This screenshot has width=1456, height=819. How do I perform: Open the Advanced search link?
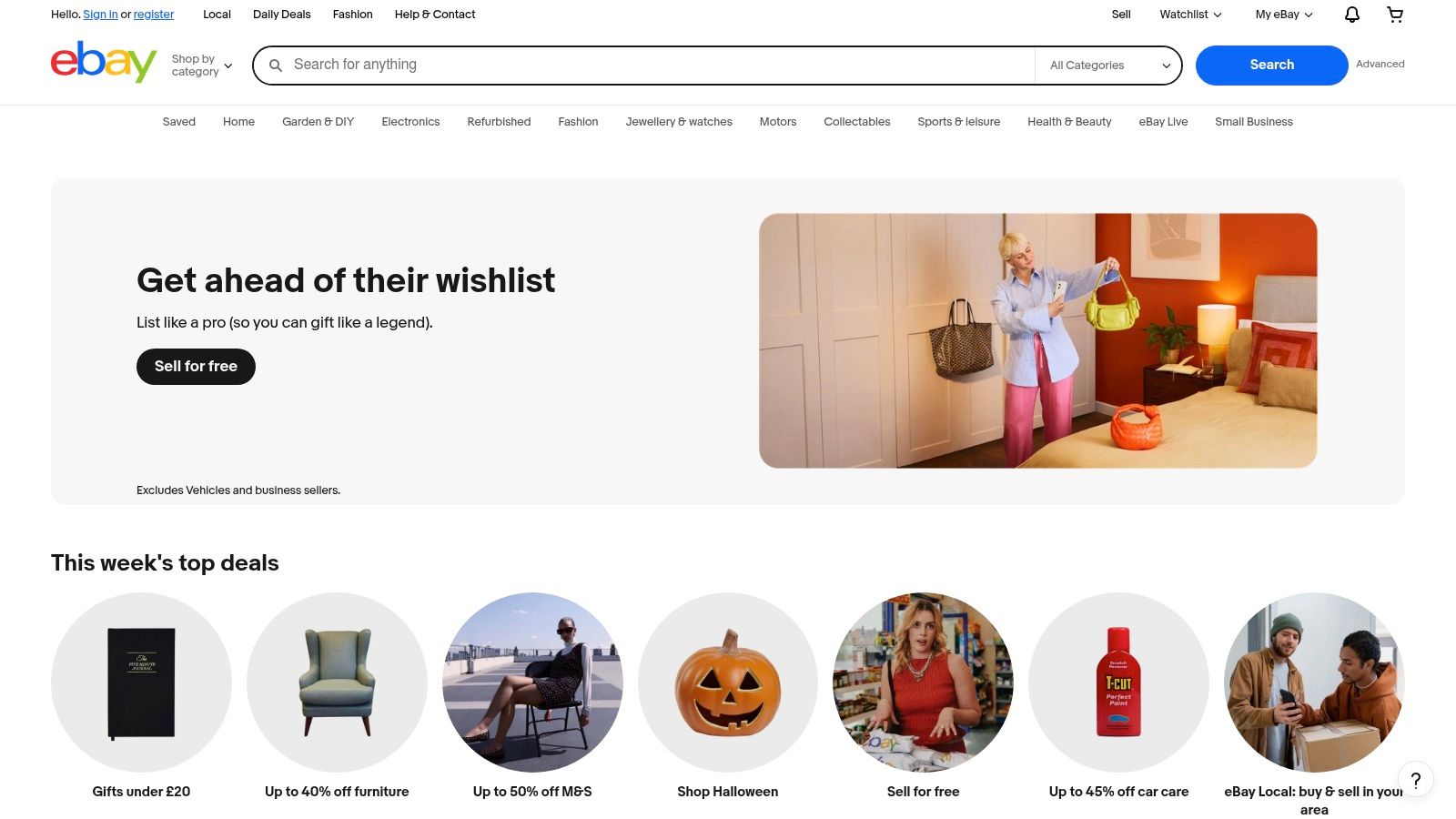click(x=1380, y=65)
